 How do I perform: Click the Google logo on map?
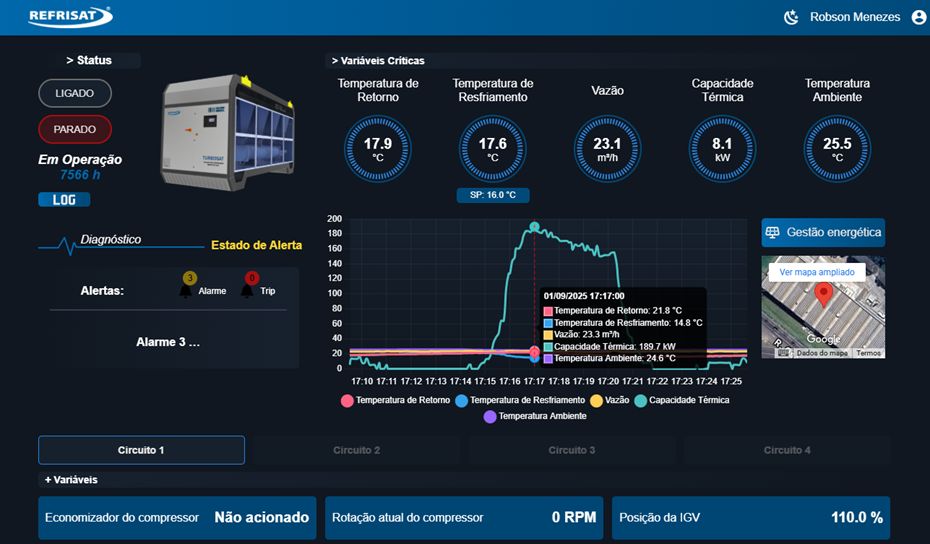pyautogui.click(x=823, y=339)
